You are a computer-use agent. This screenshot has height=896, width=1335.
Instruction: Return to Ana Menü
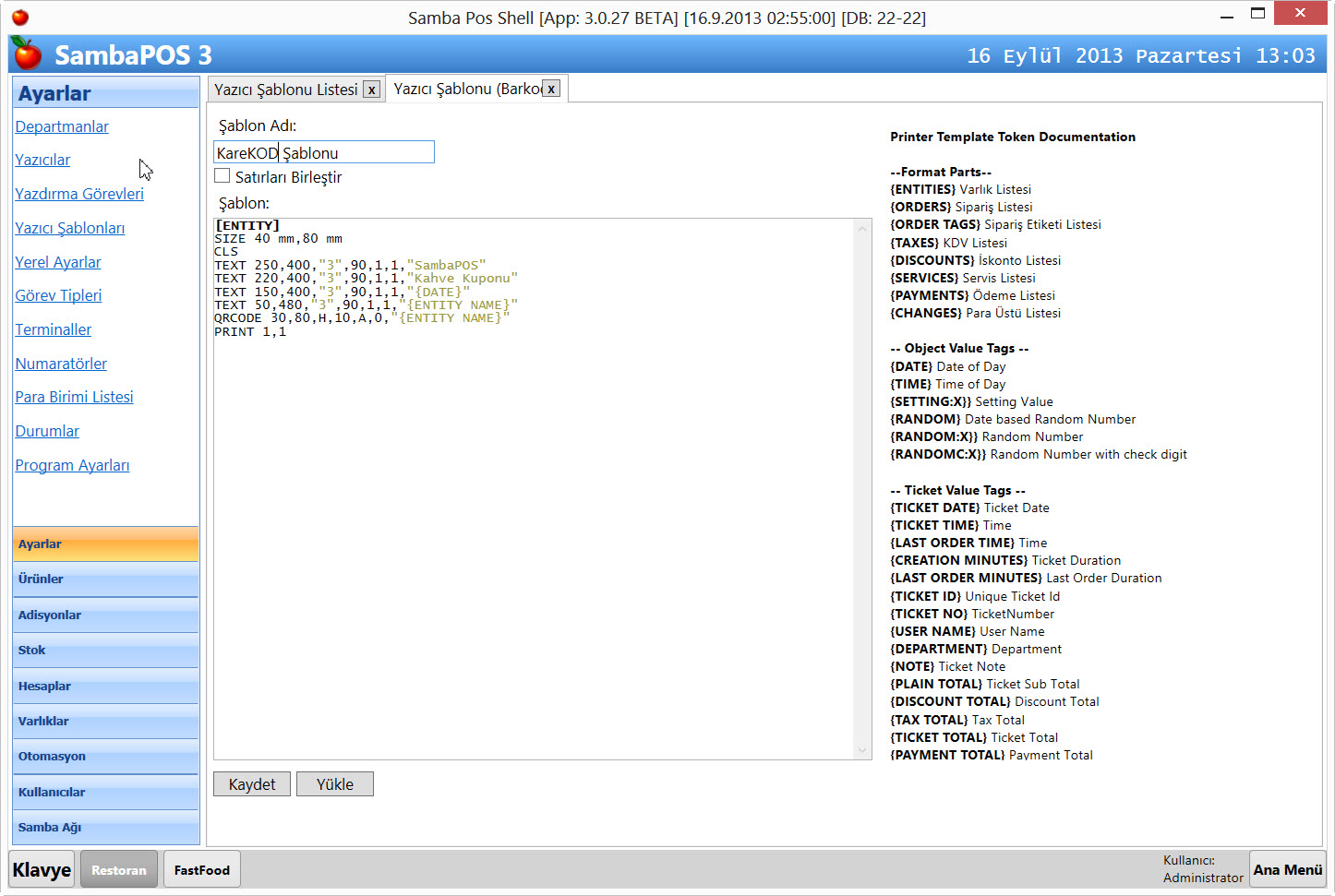click(x=1287, y=870)
